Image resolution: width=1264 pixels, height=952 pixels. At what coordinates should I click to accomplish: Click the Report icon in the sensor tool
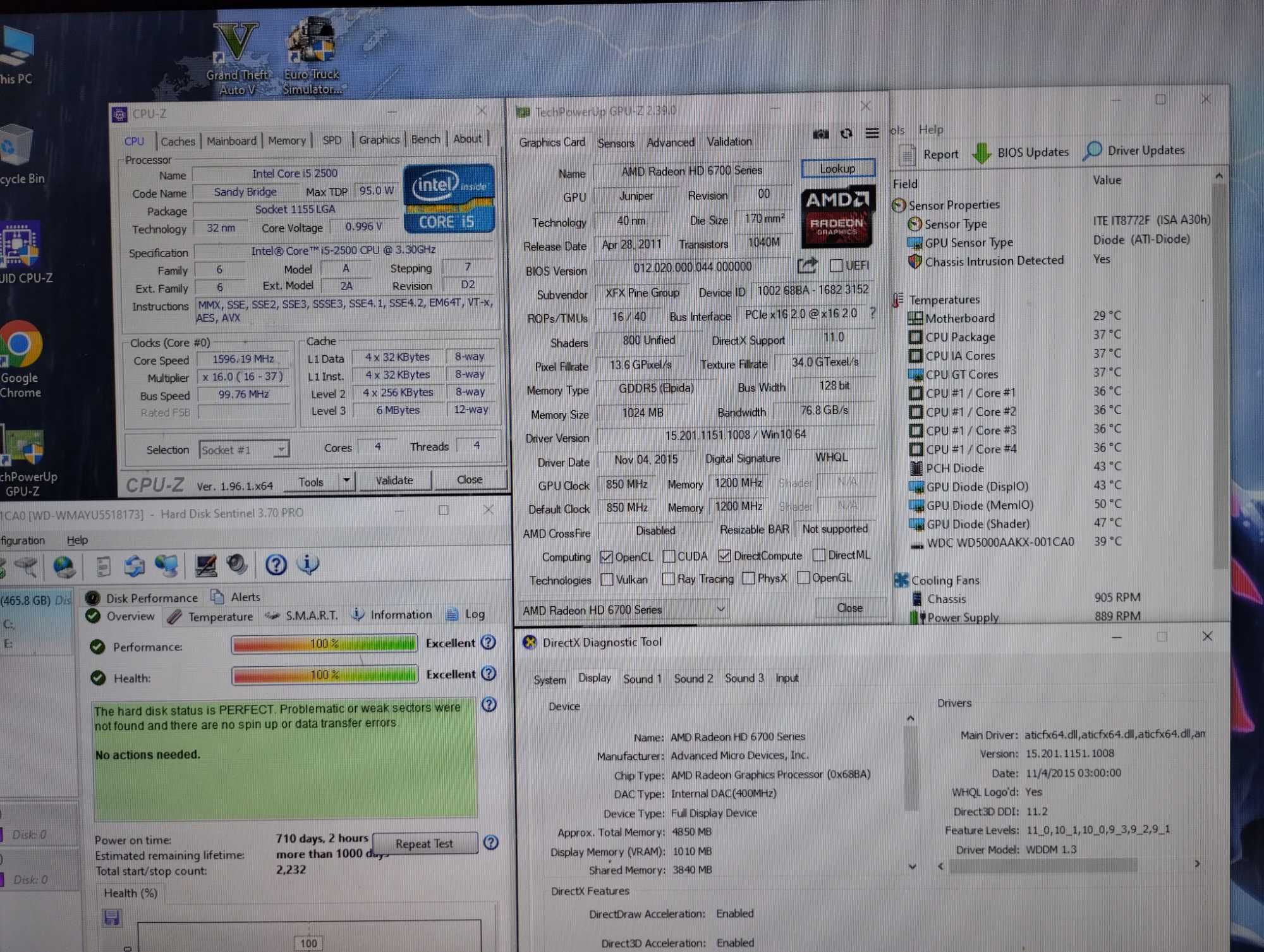coord(908,154)
